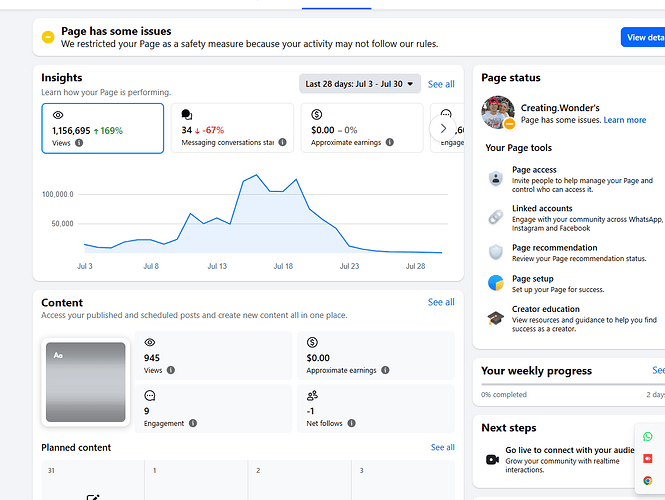
Task: Select Messaging conversations started card
Action: (232, 128)
